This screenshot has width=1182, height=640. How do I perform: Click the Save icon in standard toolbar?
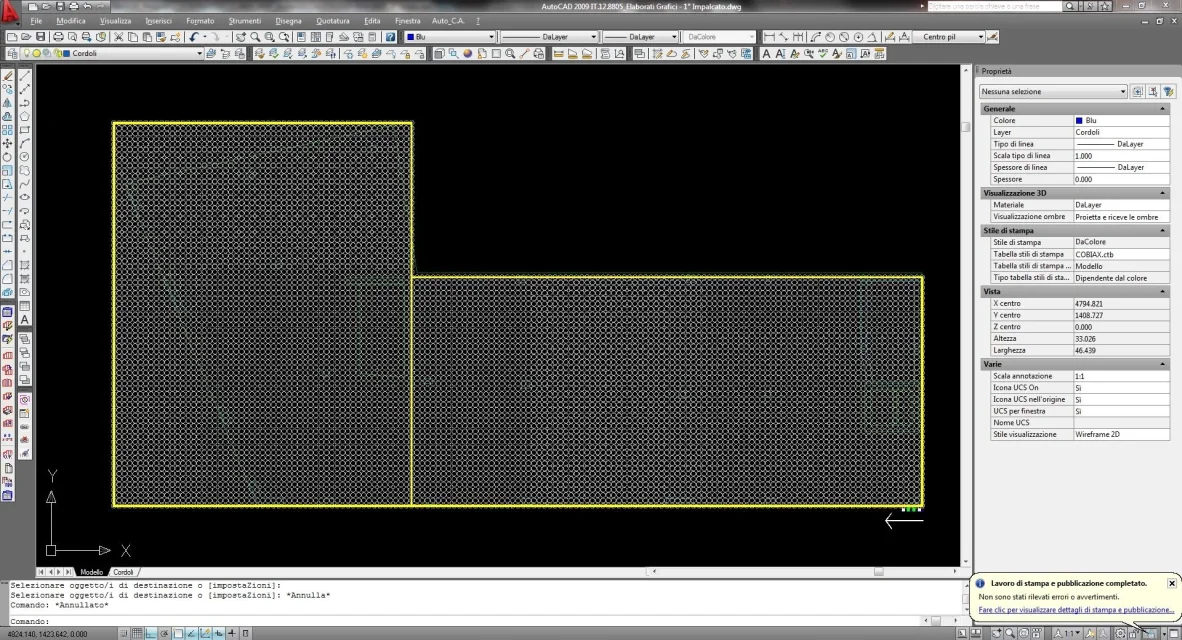[40, 36]
